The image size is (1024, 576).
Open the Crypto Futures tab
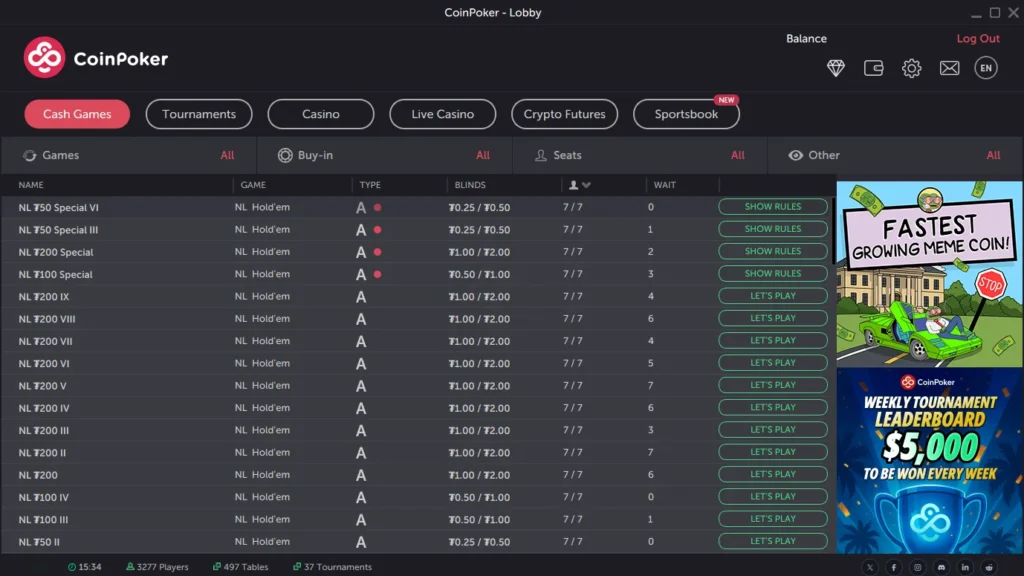point(564,114)
